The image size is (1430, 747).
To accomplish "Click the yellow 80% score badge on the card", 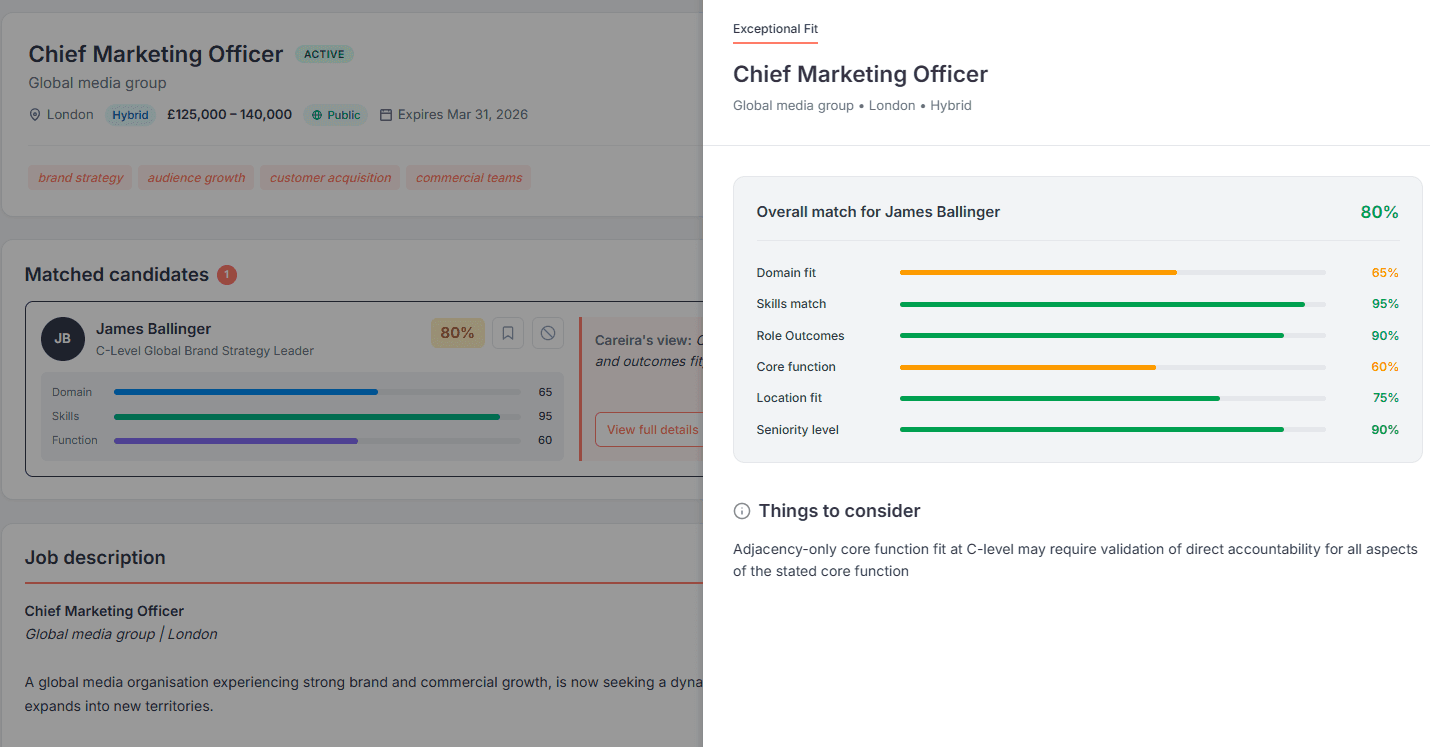I will (457, 333).
